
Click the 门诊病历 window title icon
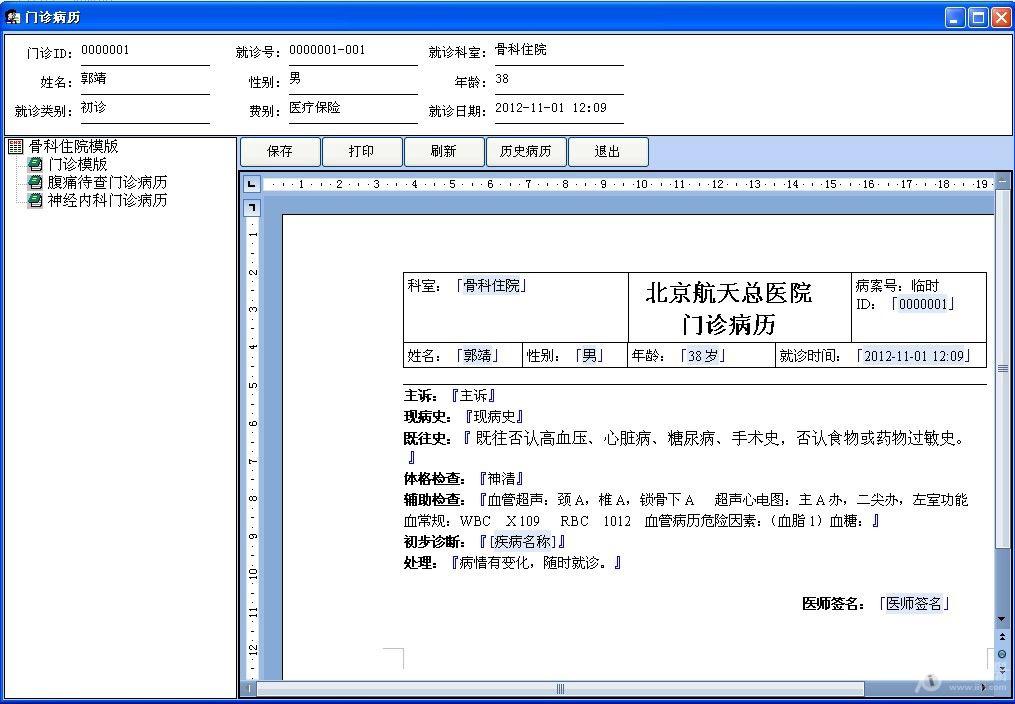click(x=13, y=17)
